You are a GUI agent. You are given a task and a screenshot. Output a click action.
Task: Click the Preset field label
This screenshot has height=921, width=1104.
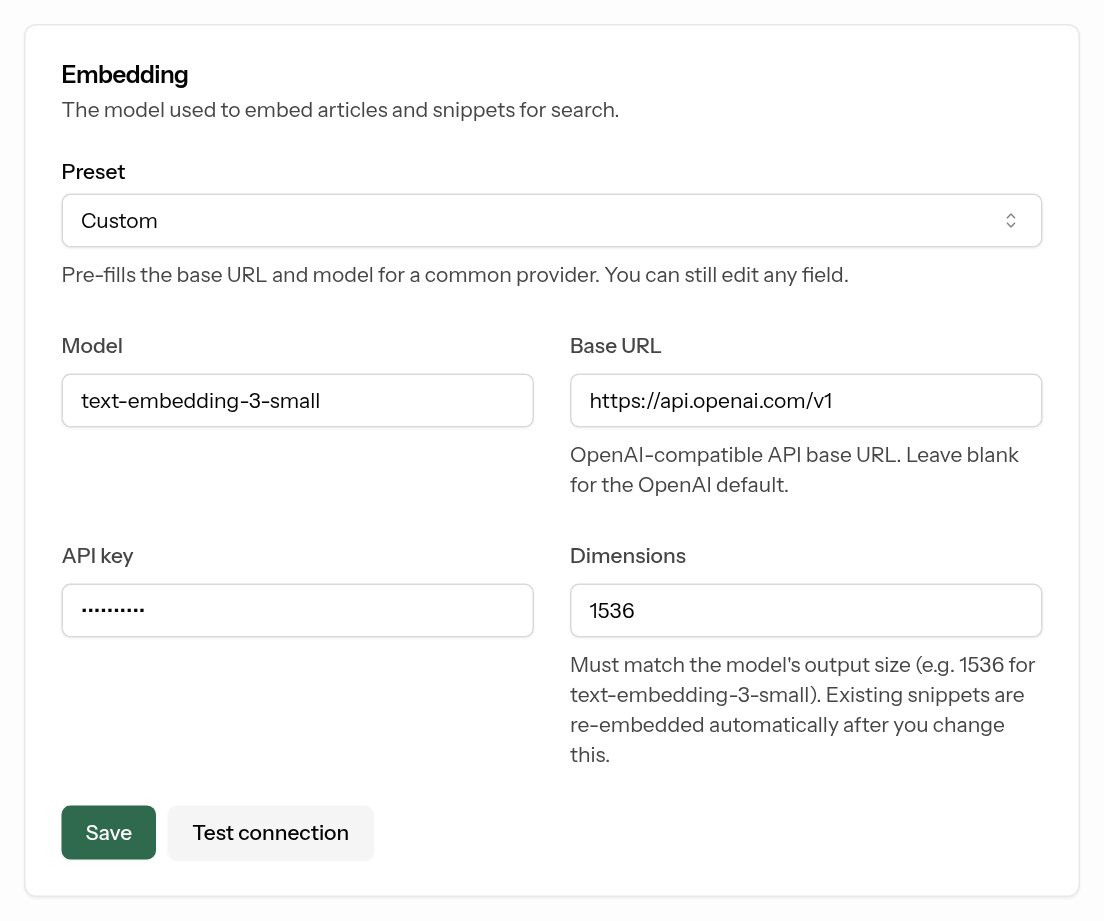coord(93,172)
